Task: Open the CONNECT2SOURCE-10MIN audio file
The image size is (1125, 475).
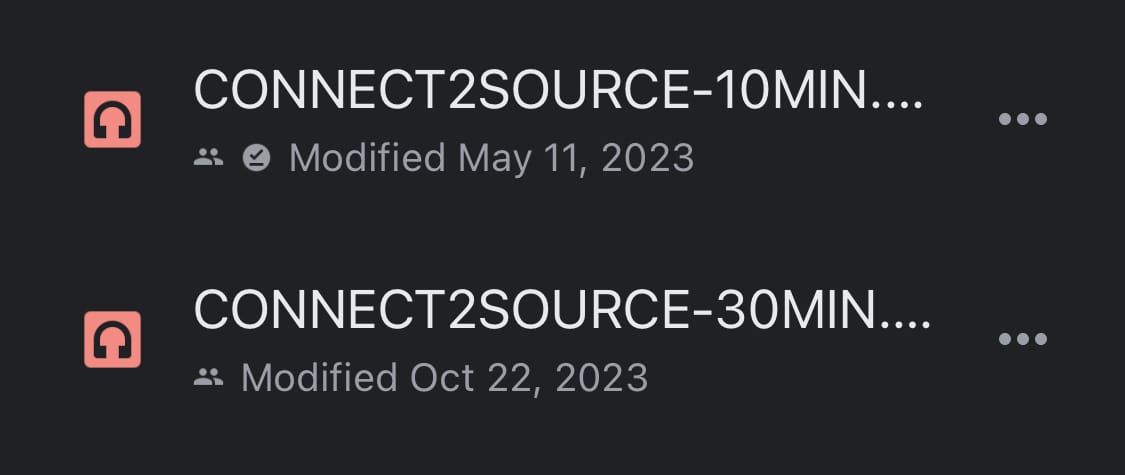Action: [558, 91]
